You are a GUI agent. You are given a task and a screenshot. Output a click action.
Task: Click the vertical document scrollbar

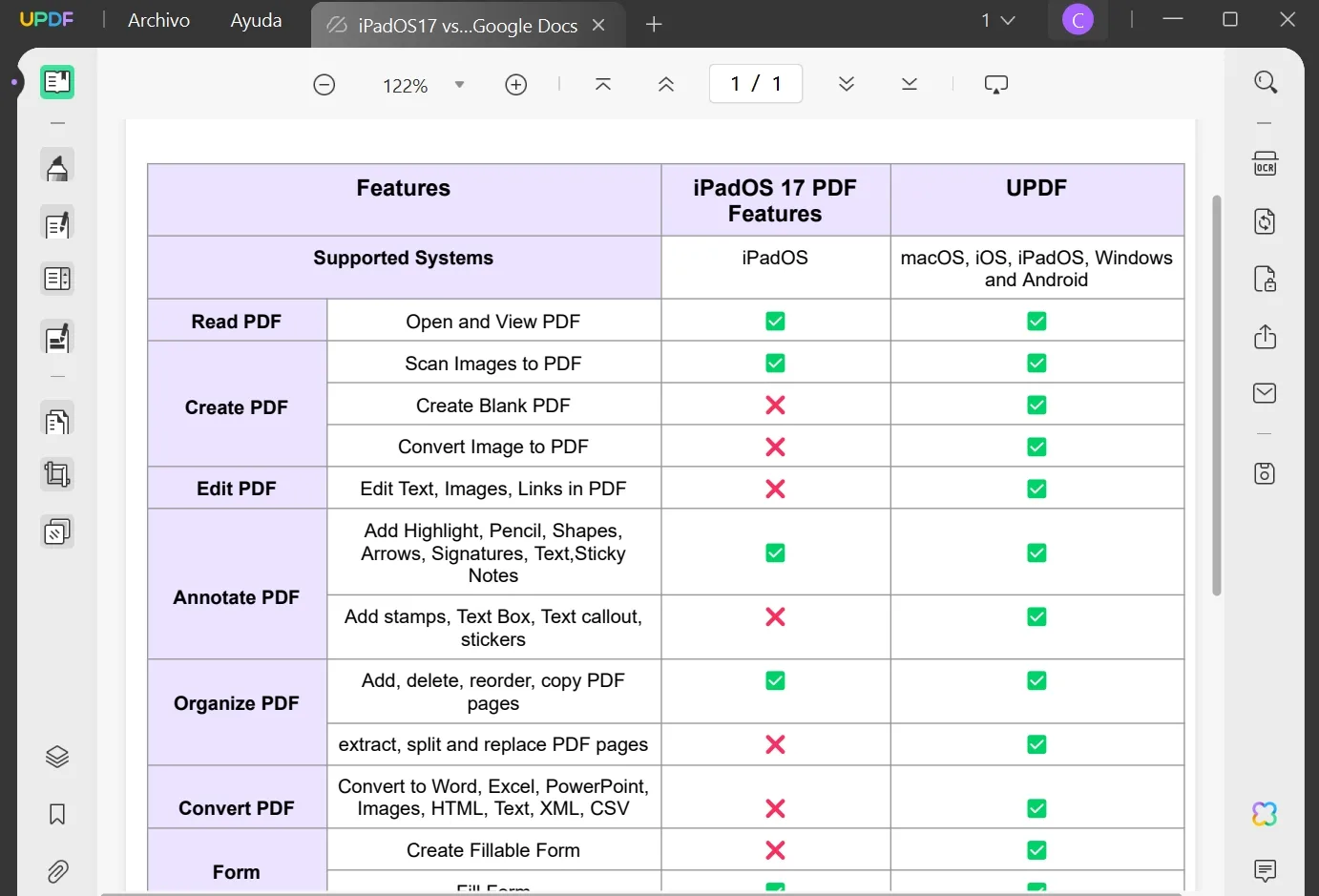tap(1217, 396)
